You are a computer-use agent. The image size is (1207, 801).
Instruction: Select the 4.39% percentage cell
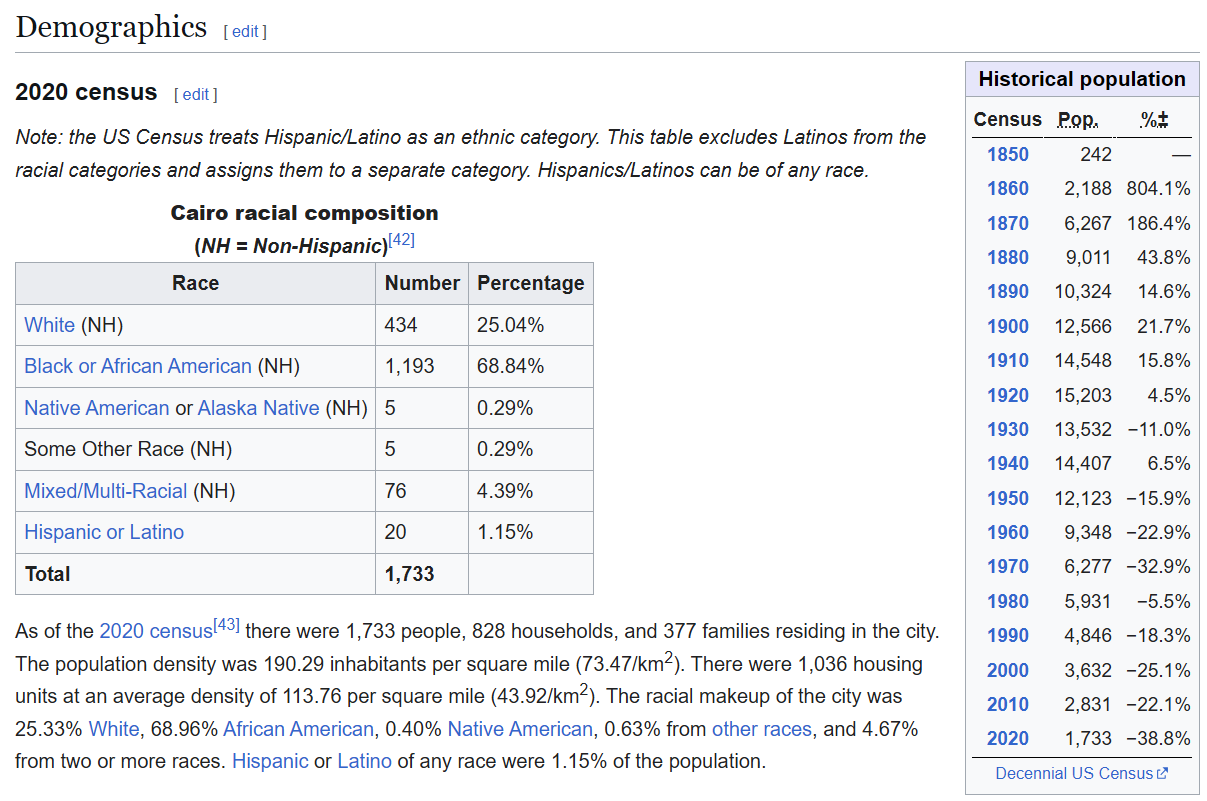pos(531,491)
